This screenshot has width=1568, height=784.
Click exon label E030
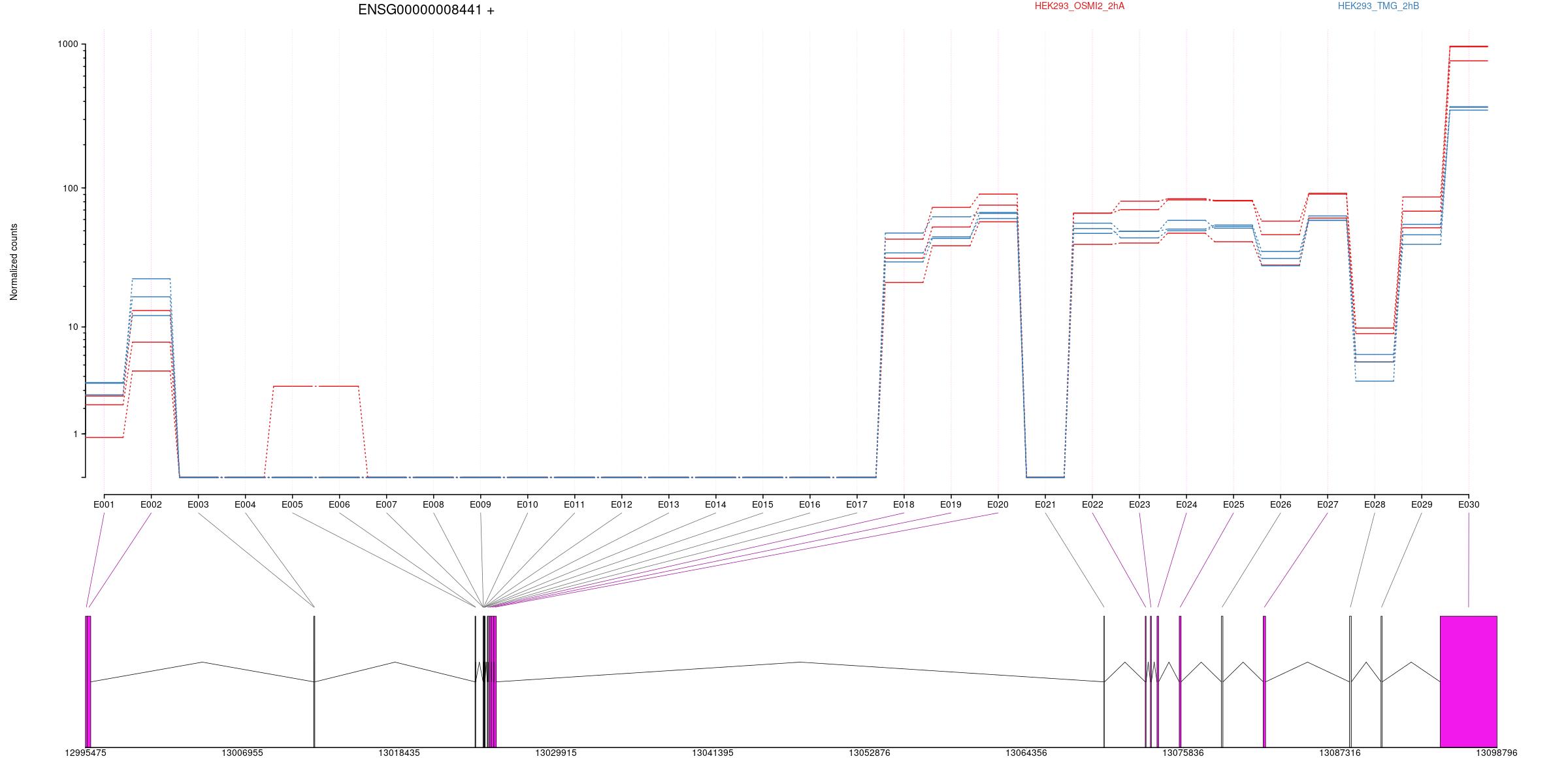(1469, 504)
